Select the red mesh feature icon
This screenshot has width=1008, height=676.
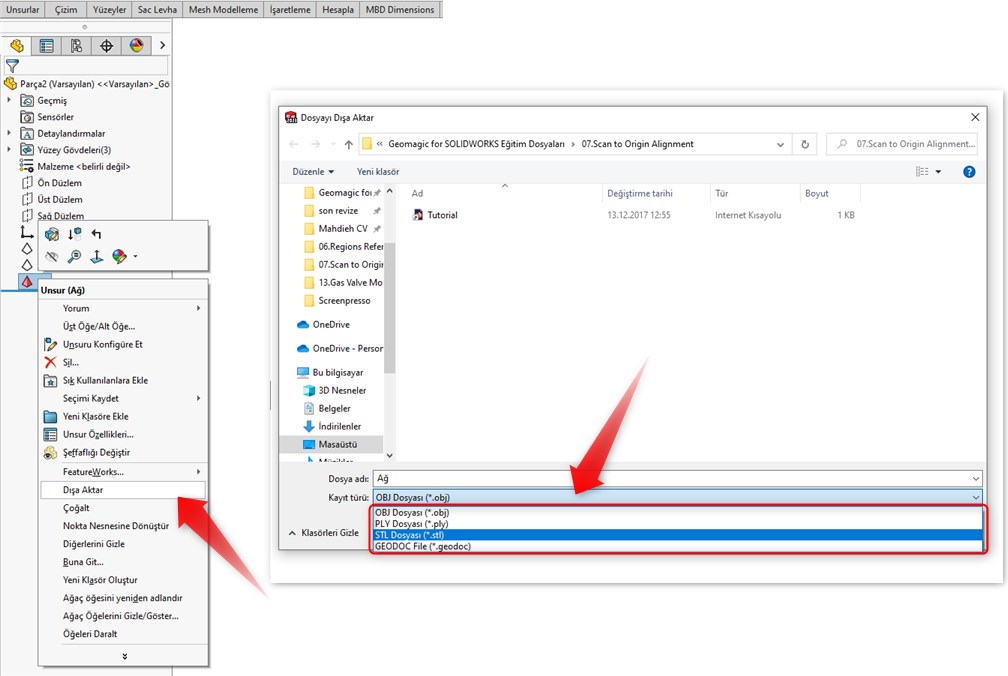click(27, 281)
